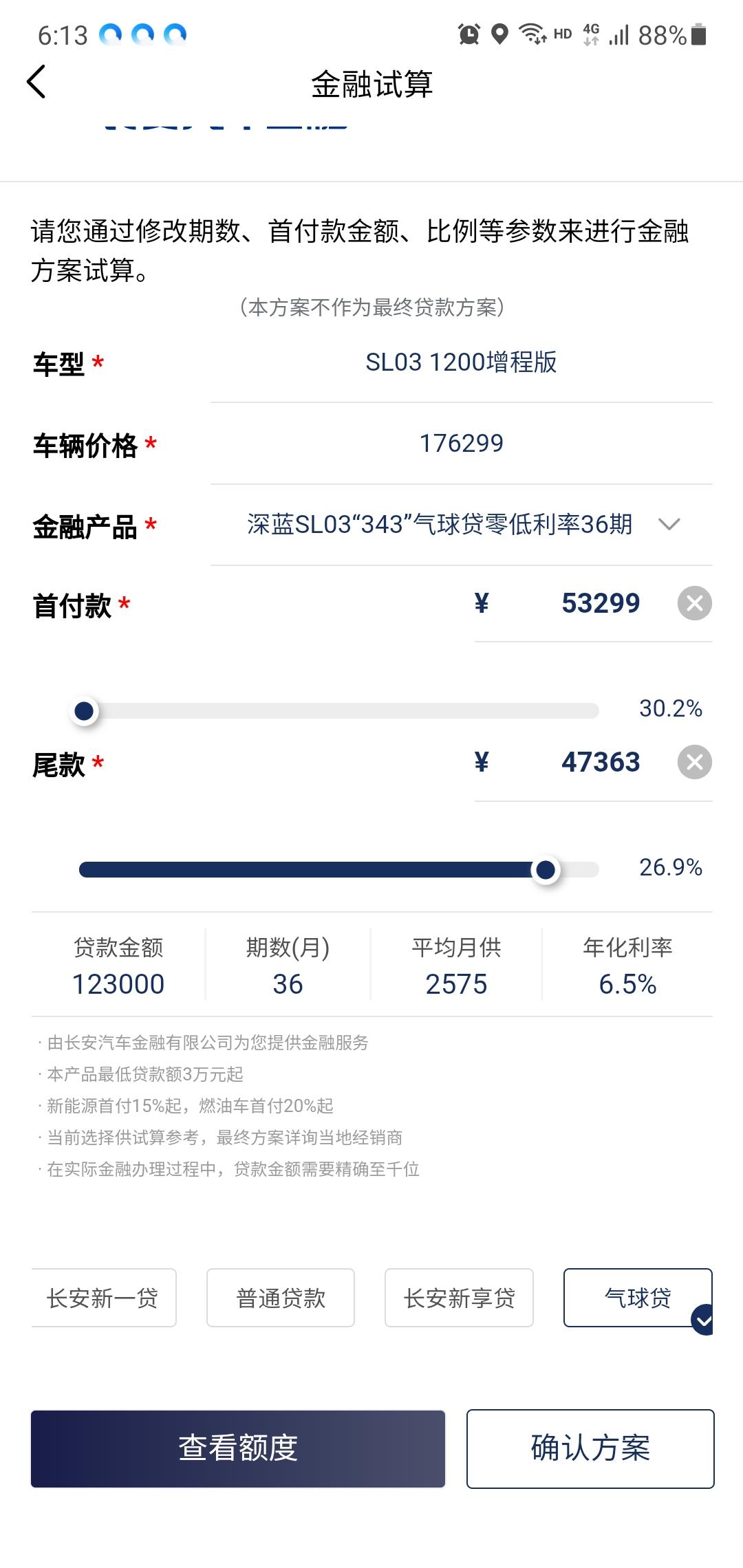Image resolution: width=743 pixels, height=1568 pixels.
Task: Tap the vehicle price field 176299
Action: (x=461, y=444)
